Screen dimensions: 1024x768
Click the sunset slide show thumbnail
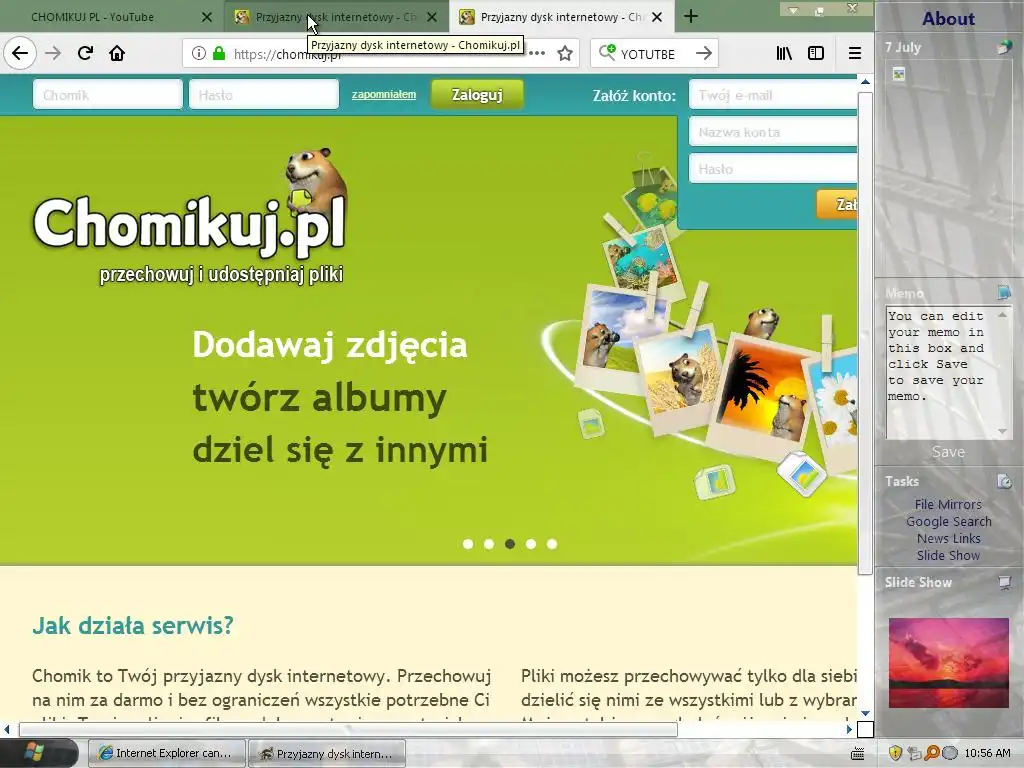coord(948,663)
